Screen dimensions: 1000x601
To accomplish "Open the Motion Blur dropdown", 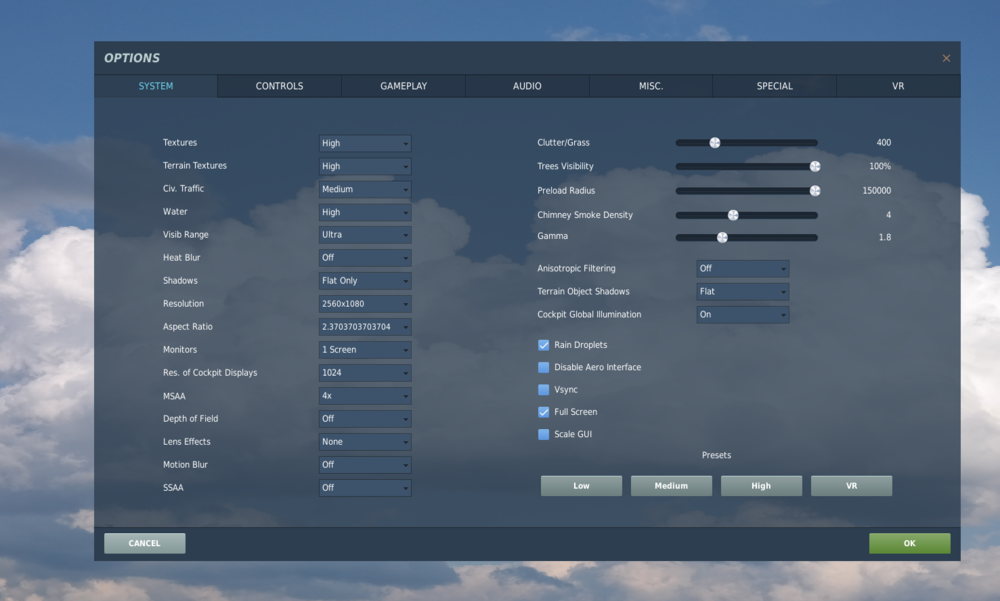I will pyautogui.click(x=365, y=464).
